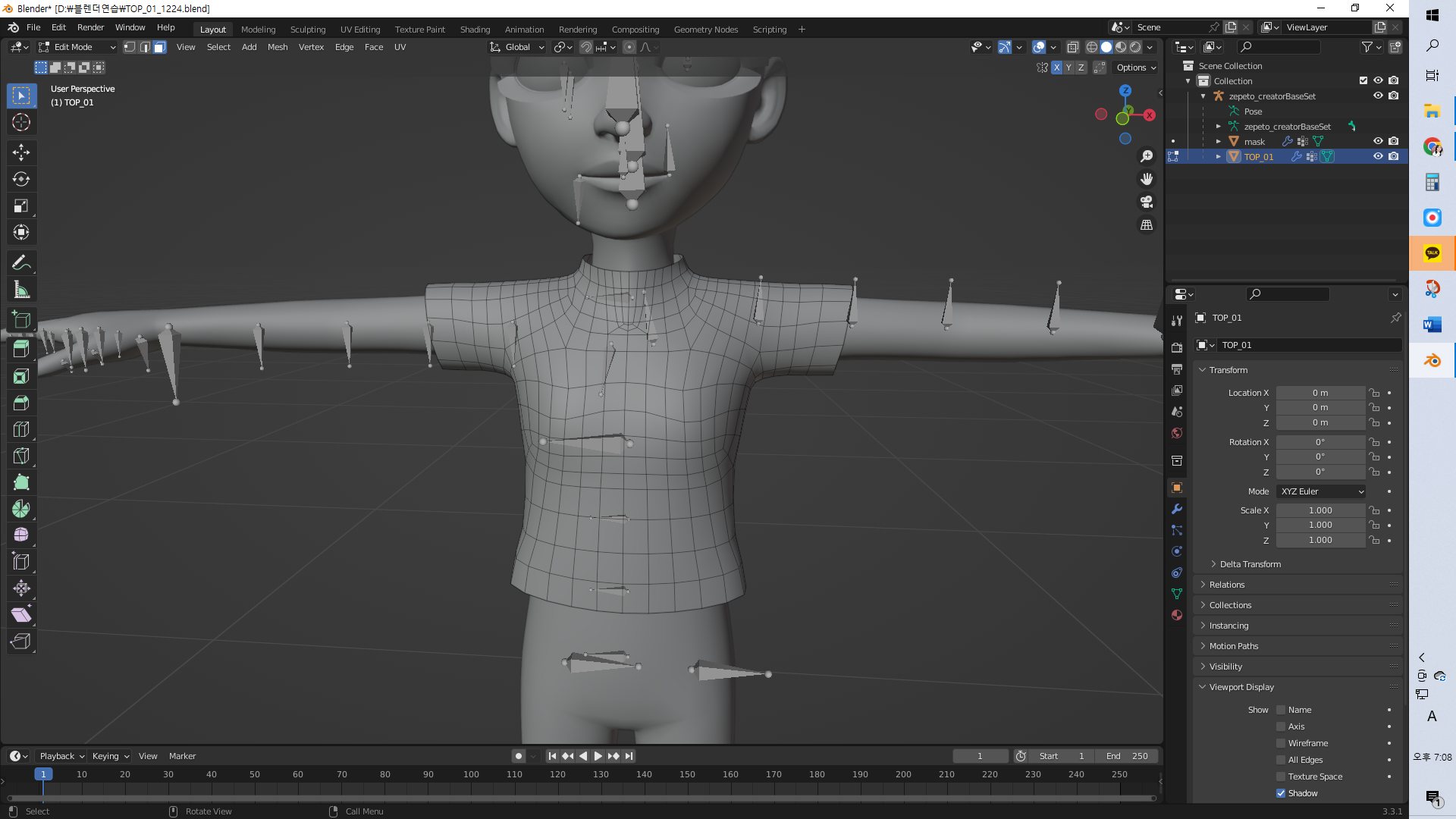The image size is (1456, 819).
Task: Hide TOP_01 in viewport via eye icon
Action: 1378,156
